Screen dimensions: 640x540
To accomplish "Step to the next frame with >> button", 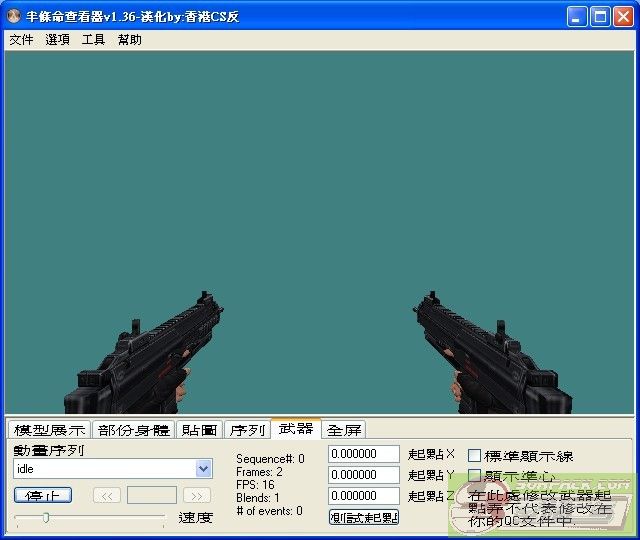I will pos(197,495).
